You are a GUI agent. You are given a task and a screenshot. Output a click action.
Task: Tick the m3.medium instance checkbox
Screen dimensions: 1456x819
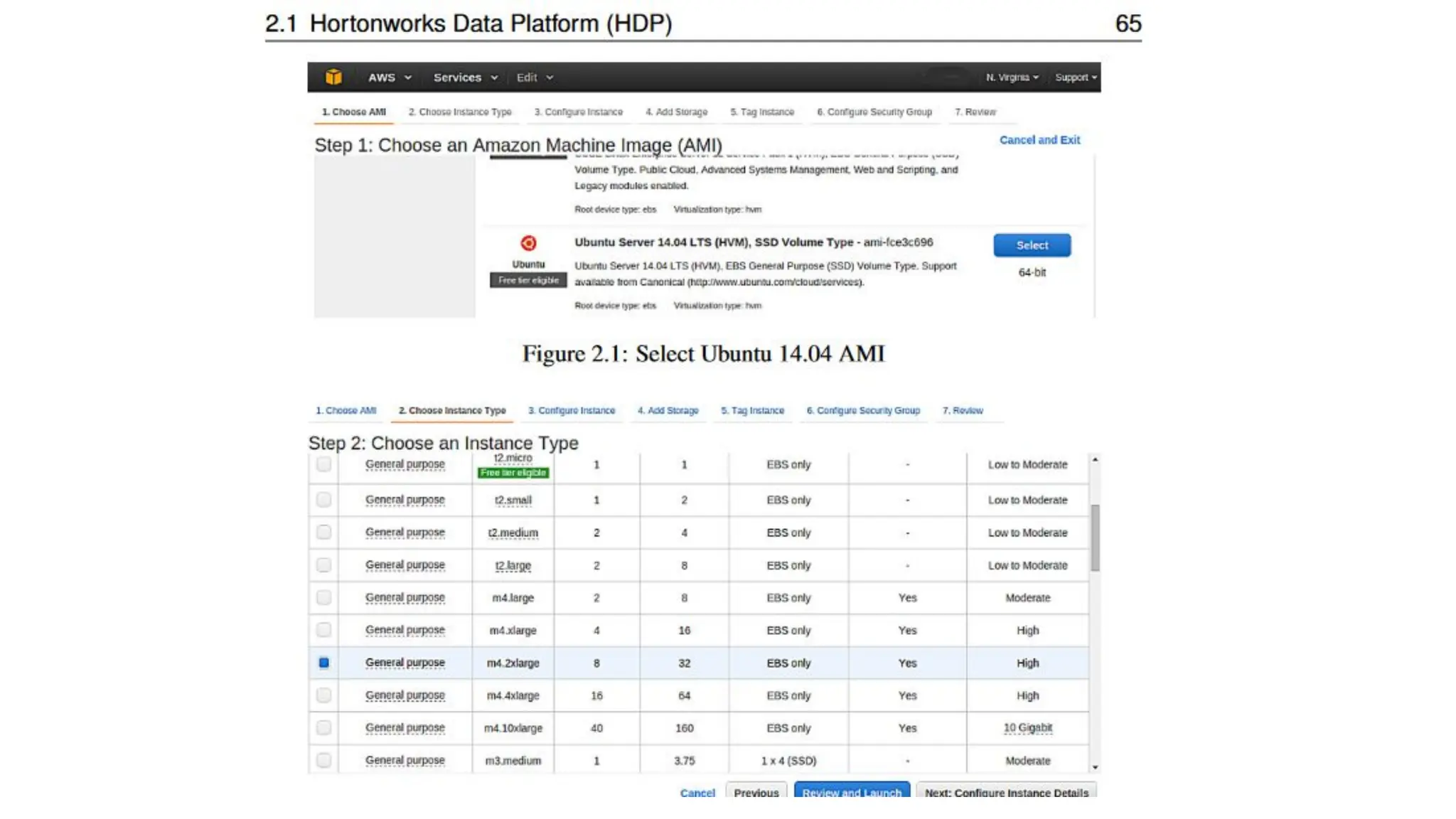point(323,760)
